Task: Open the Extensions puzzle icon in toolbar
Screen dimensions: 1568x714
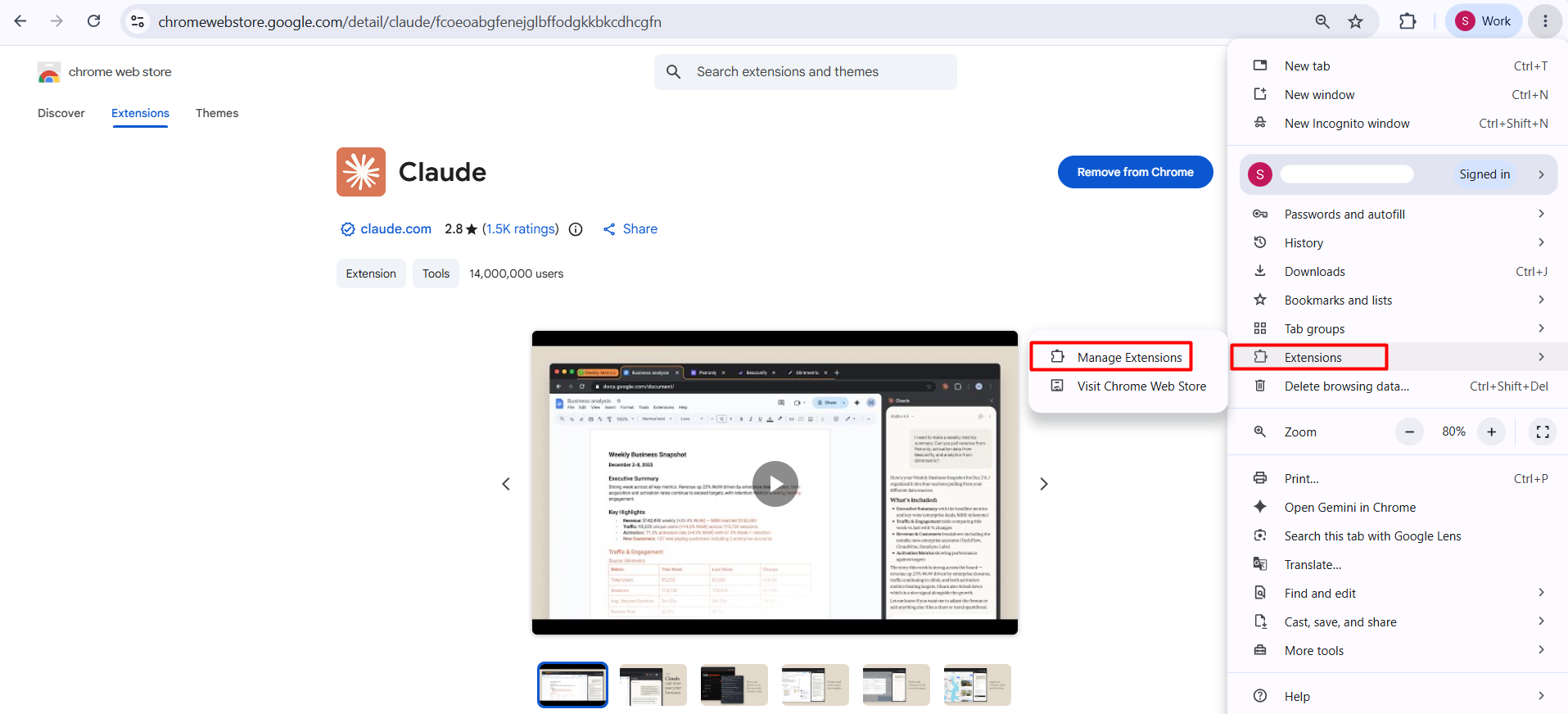Action: tap(1408, 21)
